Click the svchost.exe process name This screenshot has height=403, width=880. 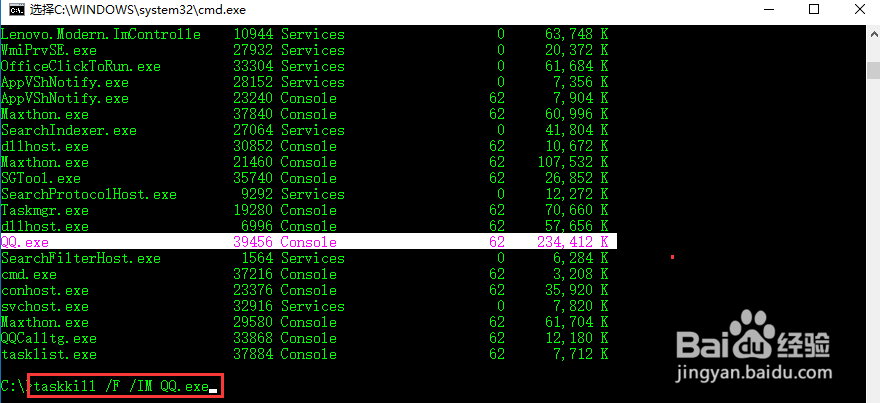(x=45, y=306)
